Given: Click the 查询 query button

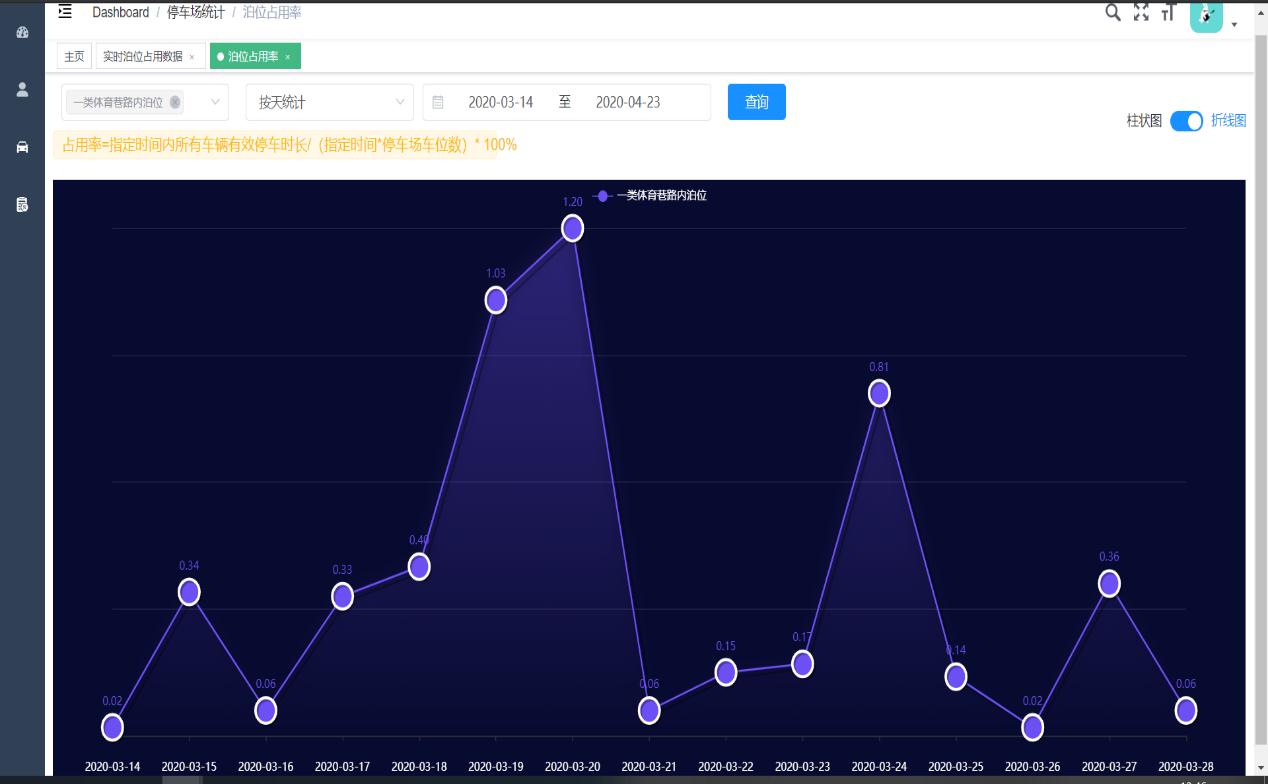Looking at the screenshot, I should click(x=756, y=102).
